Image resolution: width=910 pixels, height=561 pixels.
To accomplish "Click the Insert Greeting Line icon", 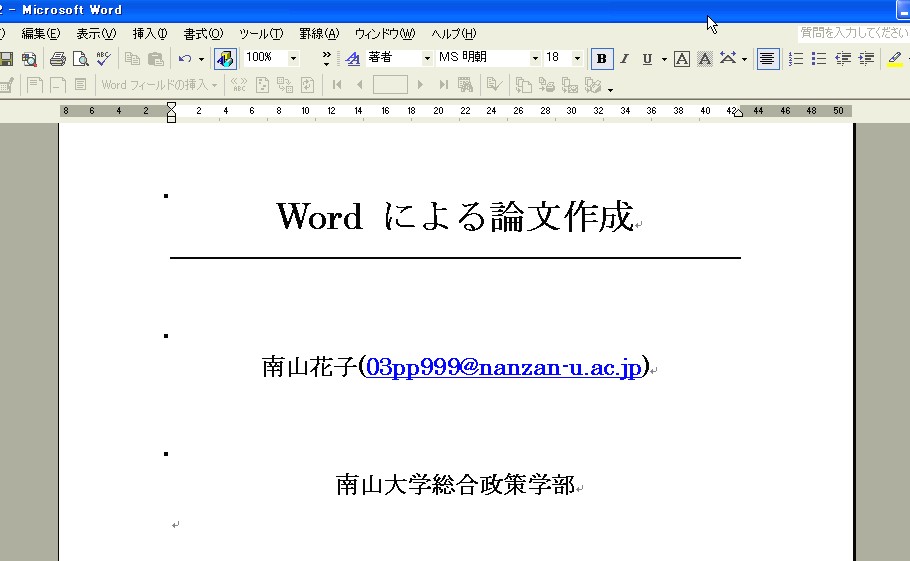I will tap(57, 85).
